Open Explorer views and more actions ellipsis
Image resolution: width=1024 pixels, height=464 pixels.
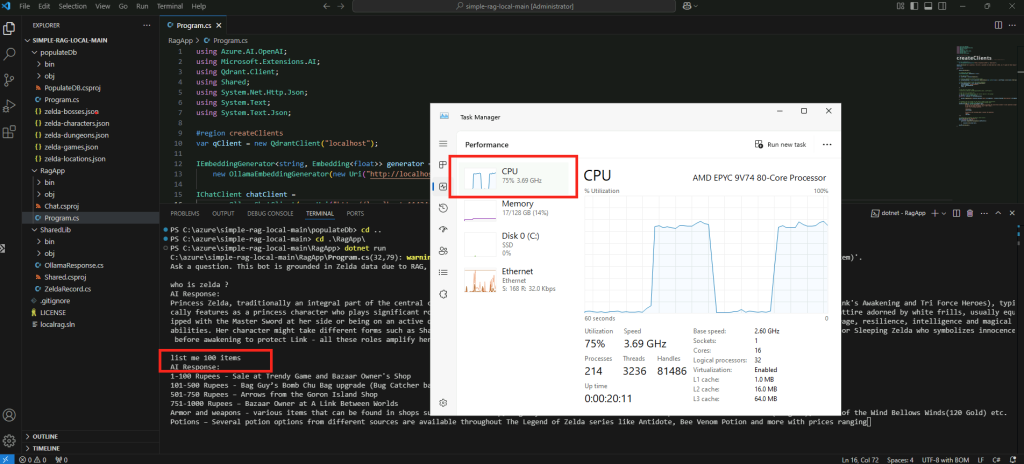146,25
